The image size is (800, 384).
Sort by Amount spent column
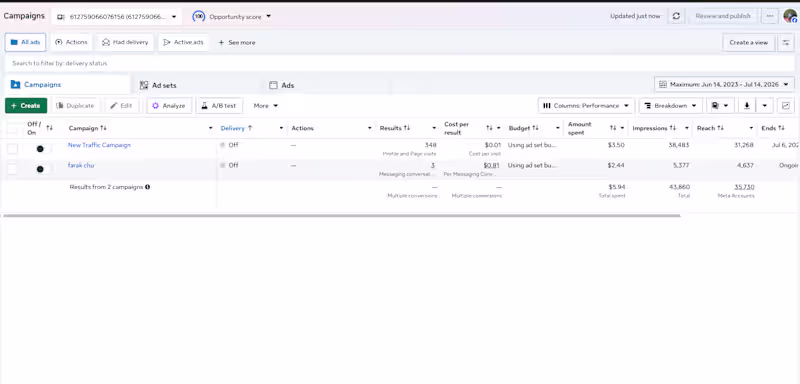click(613, 128)
